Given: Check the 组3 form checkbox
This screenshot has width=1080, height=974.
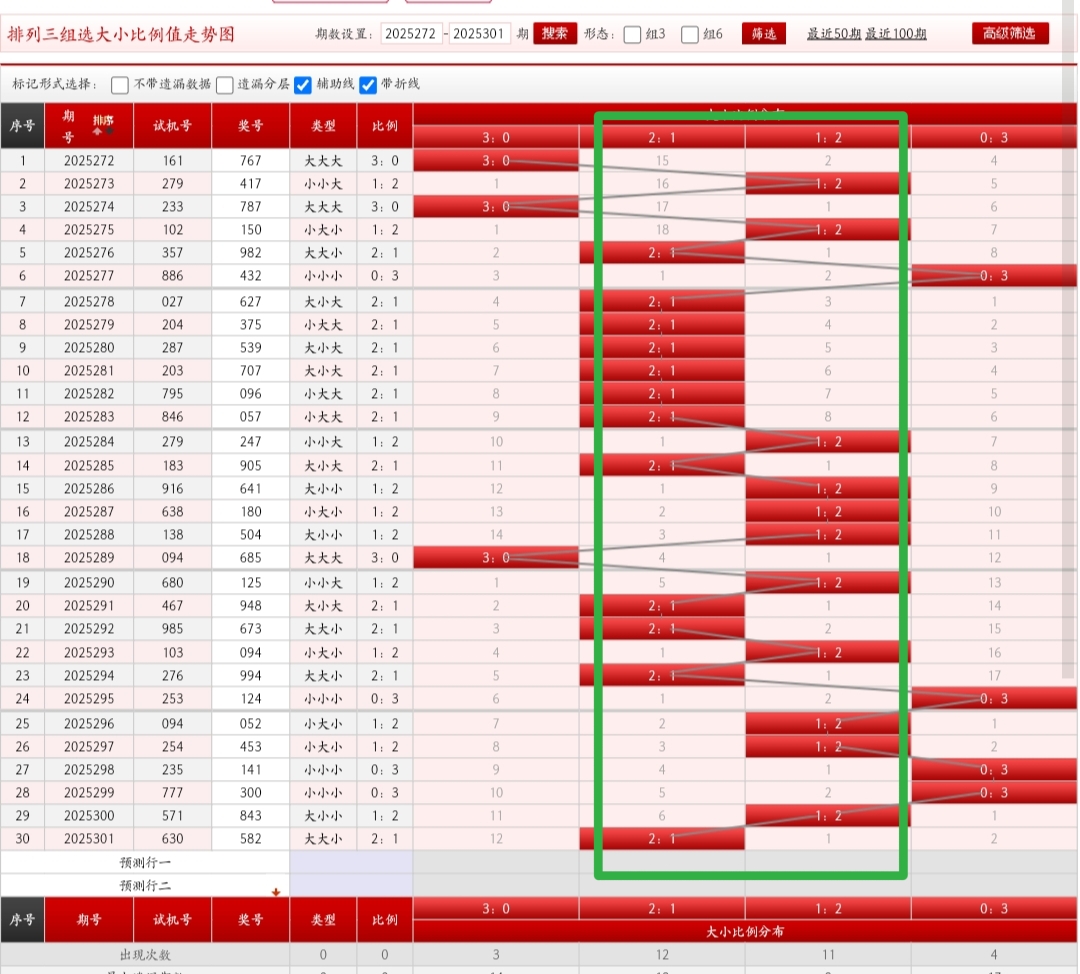Looking at the screenshot, I should (632, 34).
